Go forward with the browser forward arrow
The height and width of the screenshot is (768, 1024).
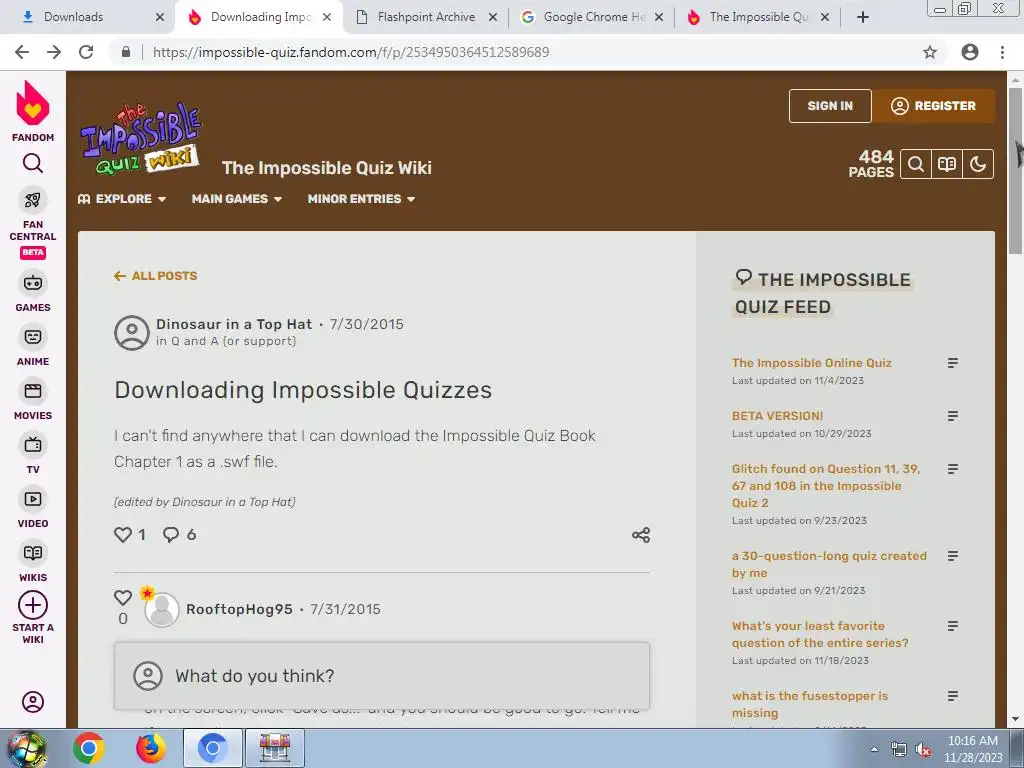[x=54, y=52]
